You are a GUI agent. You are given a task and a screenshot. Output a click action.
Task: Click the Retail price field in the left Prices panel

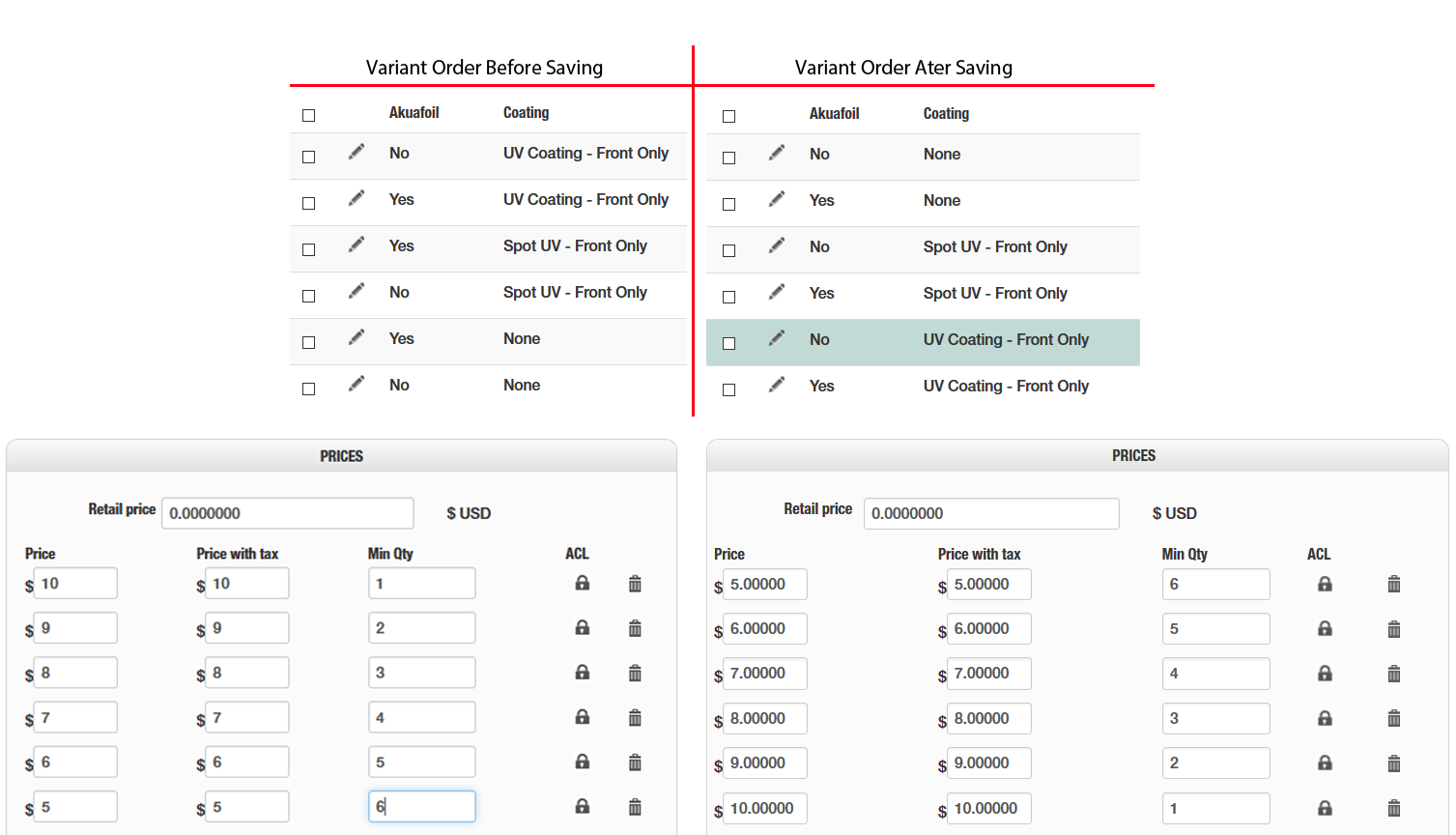coord(287,513)
